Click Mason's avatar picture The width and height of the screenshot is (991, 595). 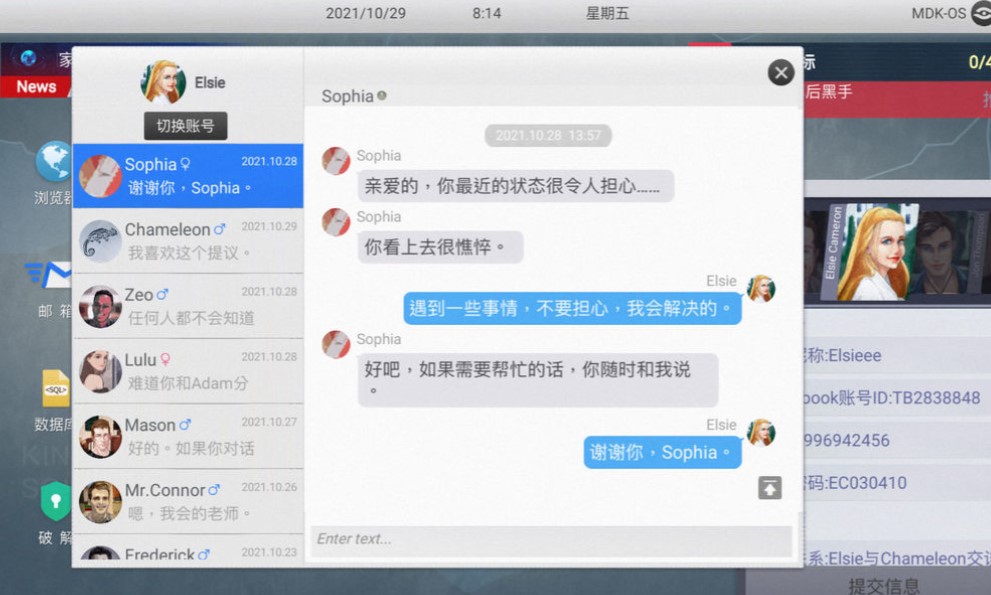[x=100, y=436]
